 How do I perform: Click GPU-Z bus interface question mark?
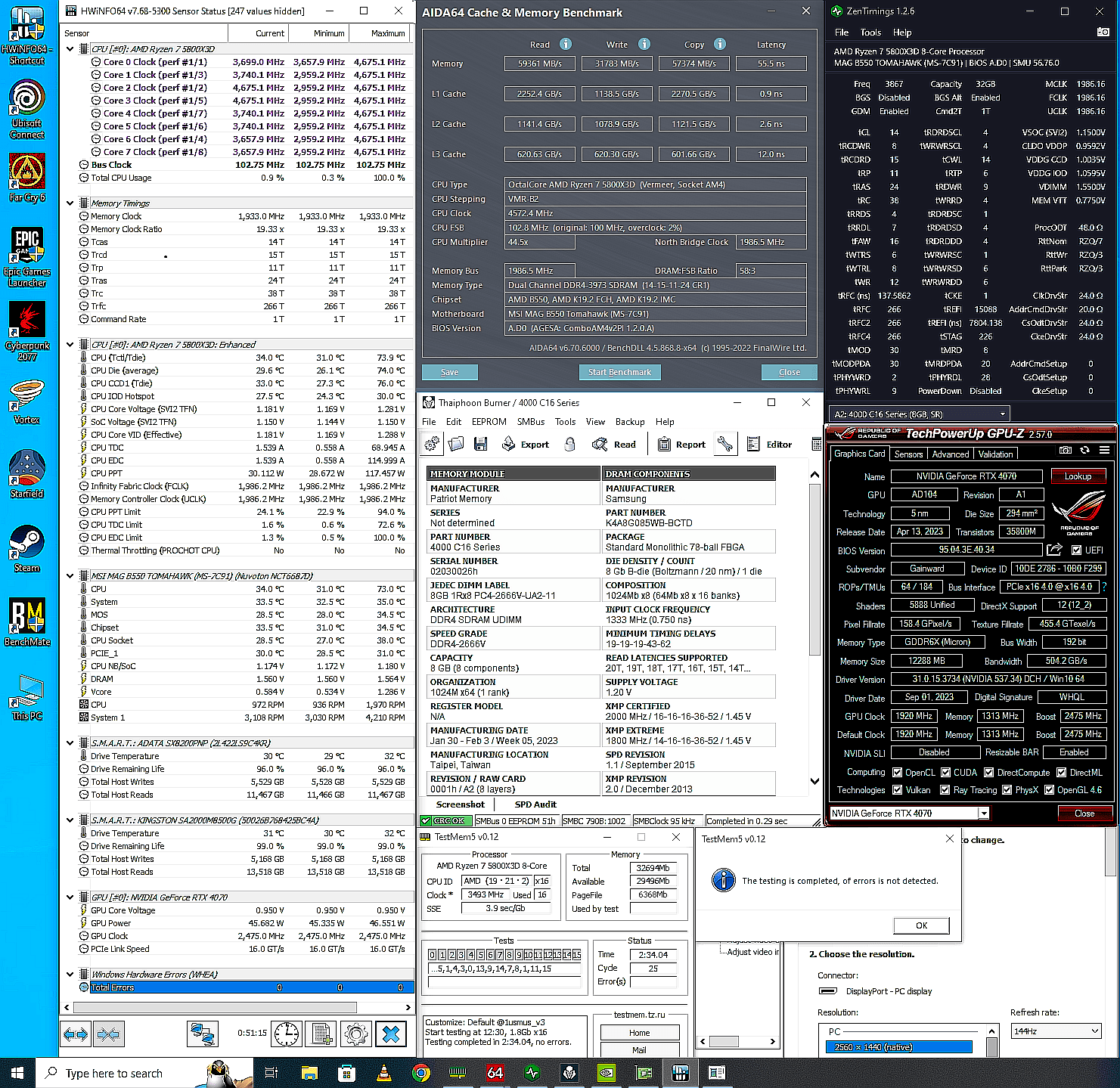(1104, 587)
